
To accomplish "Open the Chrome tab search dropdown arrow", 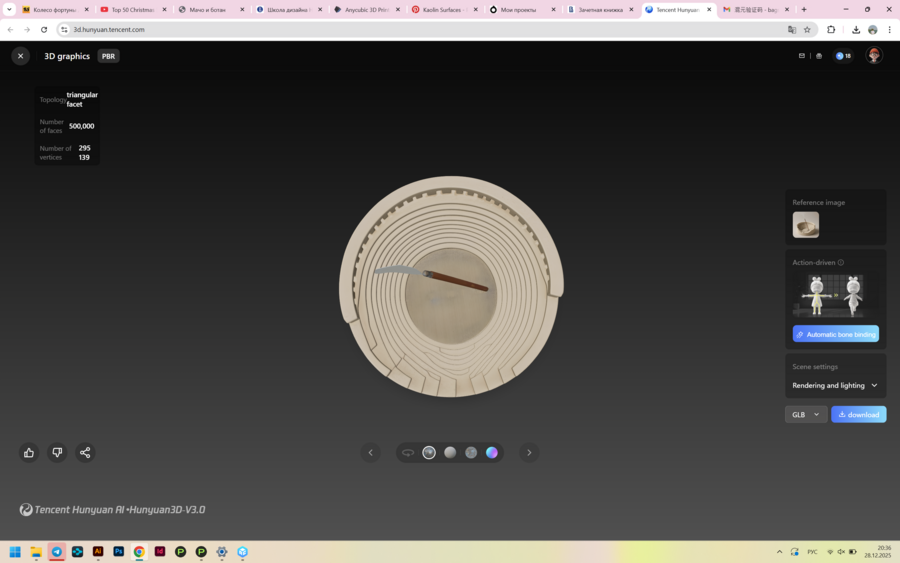I will click(9, 9).
